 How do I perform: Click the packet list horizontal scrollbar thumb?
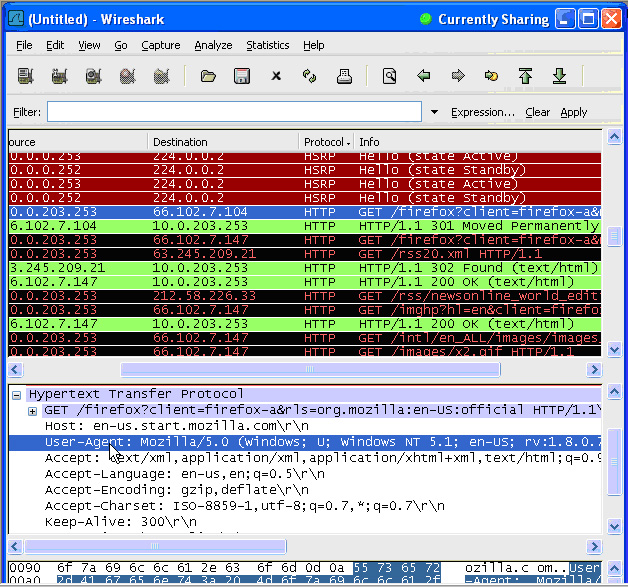[310, 369]
